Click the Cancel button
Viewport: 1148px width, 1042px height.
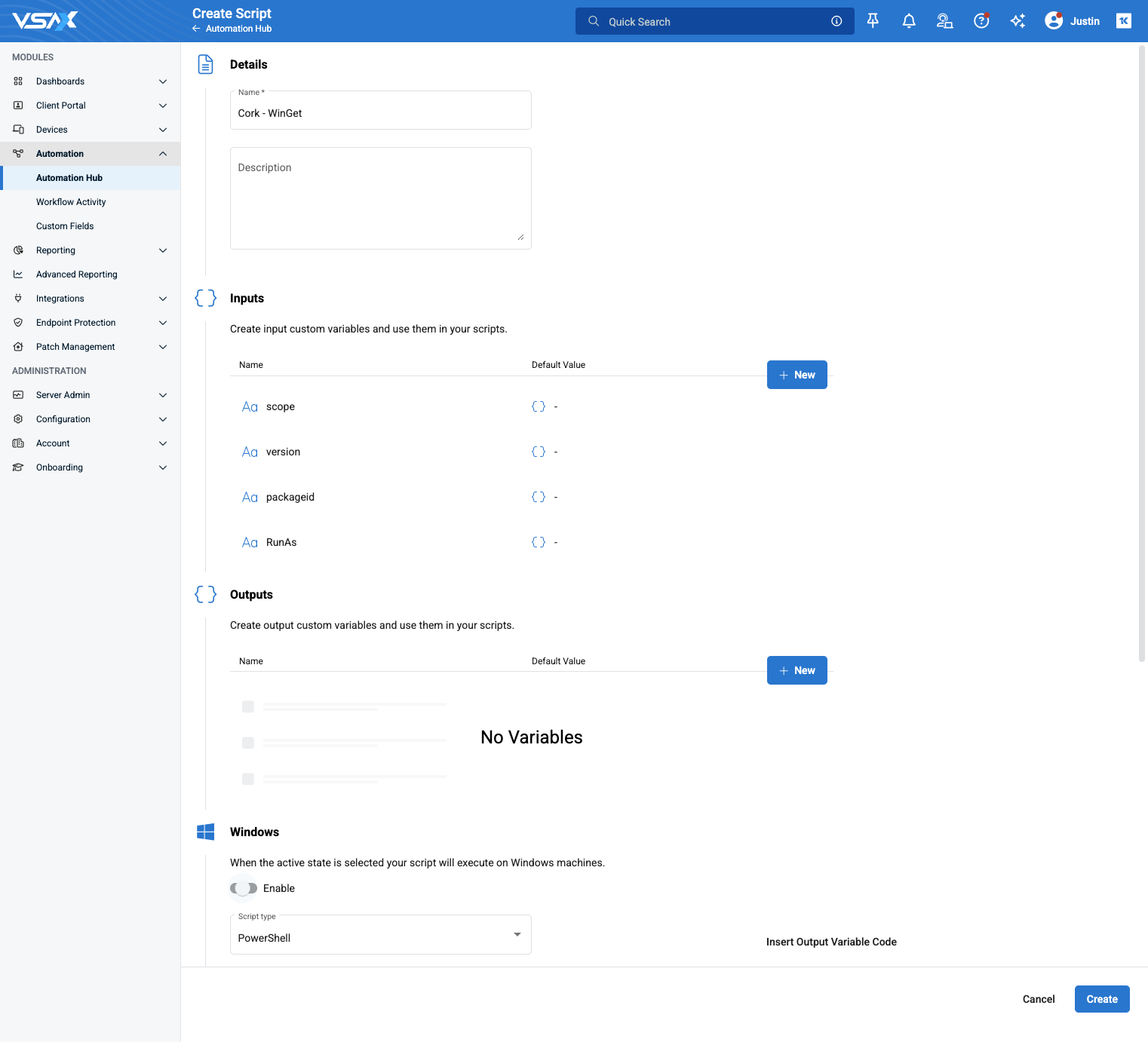click(1039, 999)
